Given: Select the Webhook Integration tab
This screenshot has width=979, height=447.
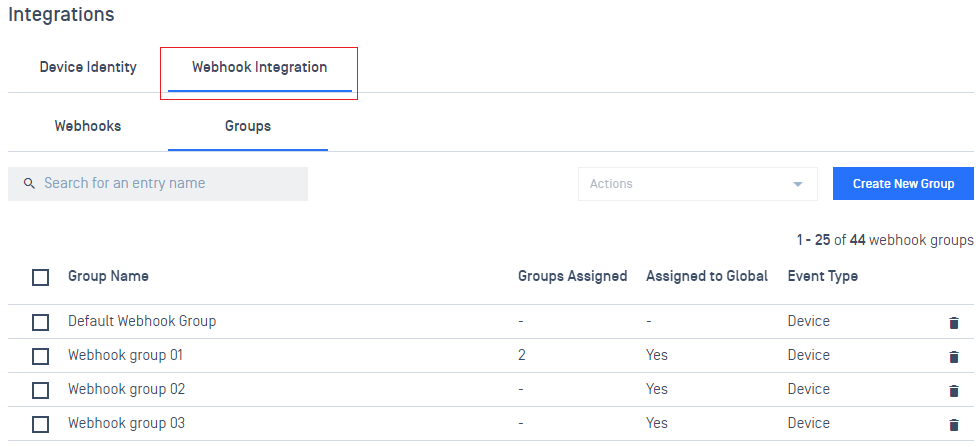Looking at the screenshot, I should click(259, 67).
